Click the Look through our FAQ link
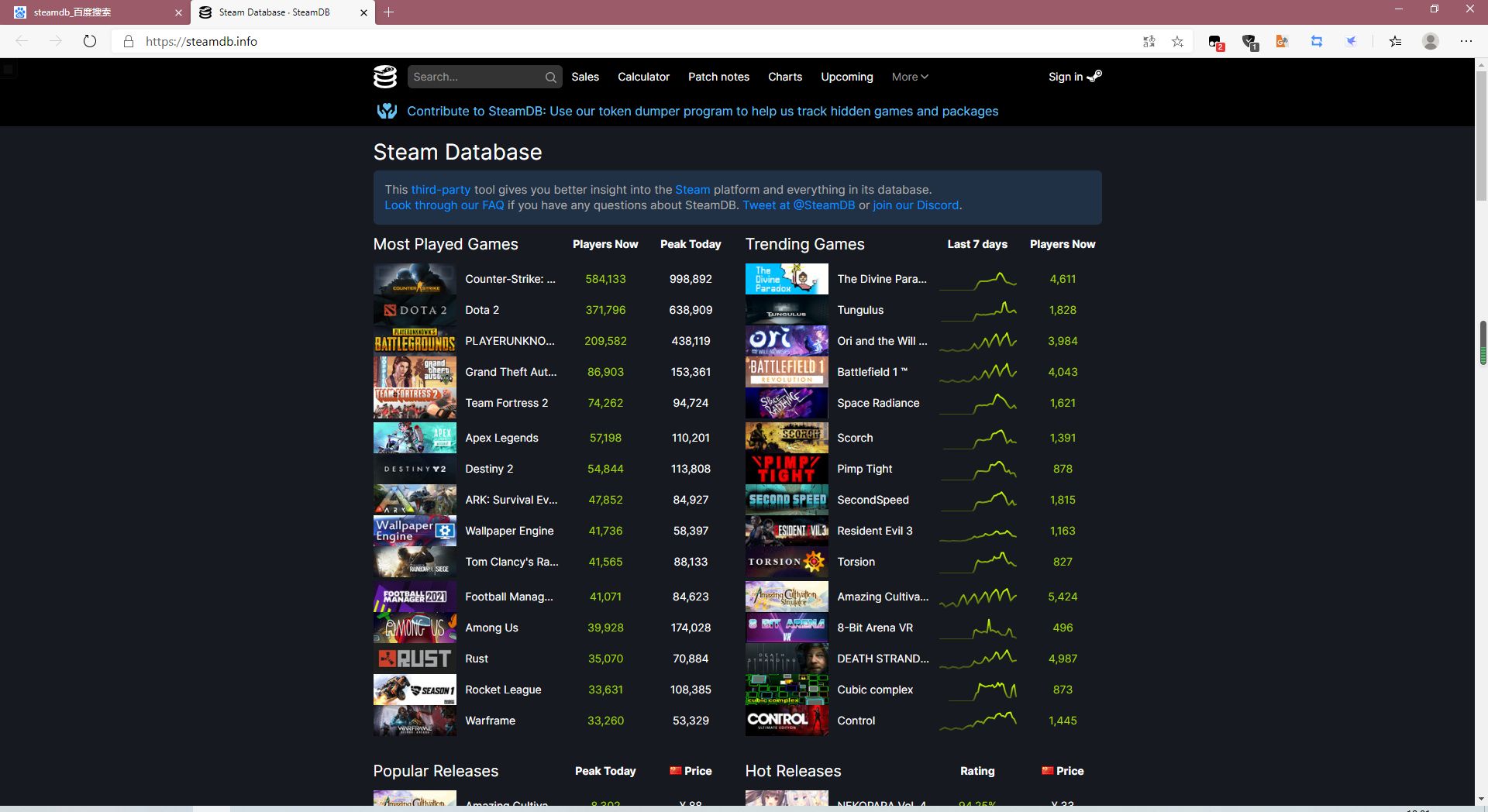The image size is (1488, 812). click(x=443, y=205)
